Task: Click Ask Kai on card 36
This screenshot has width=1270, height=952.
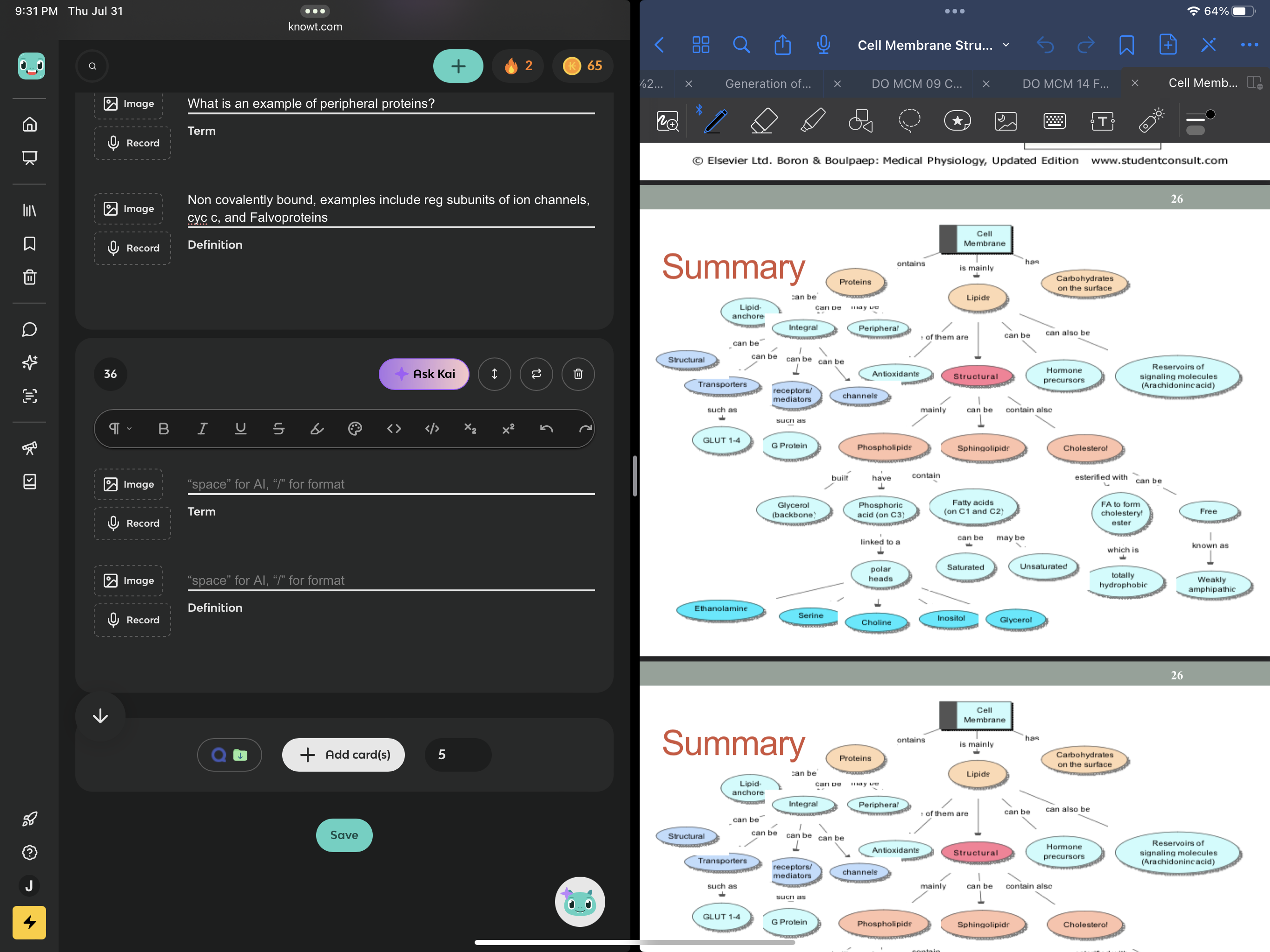Action: (x=424, y=374)
